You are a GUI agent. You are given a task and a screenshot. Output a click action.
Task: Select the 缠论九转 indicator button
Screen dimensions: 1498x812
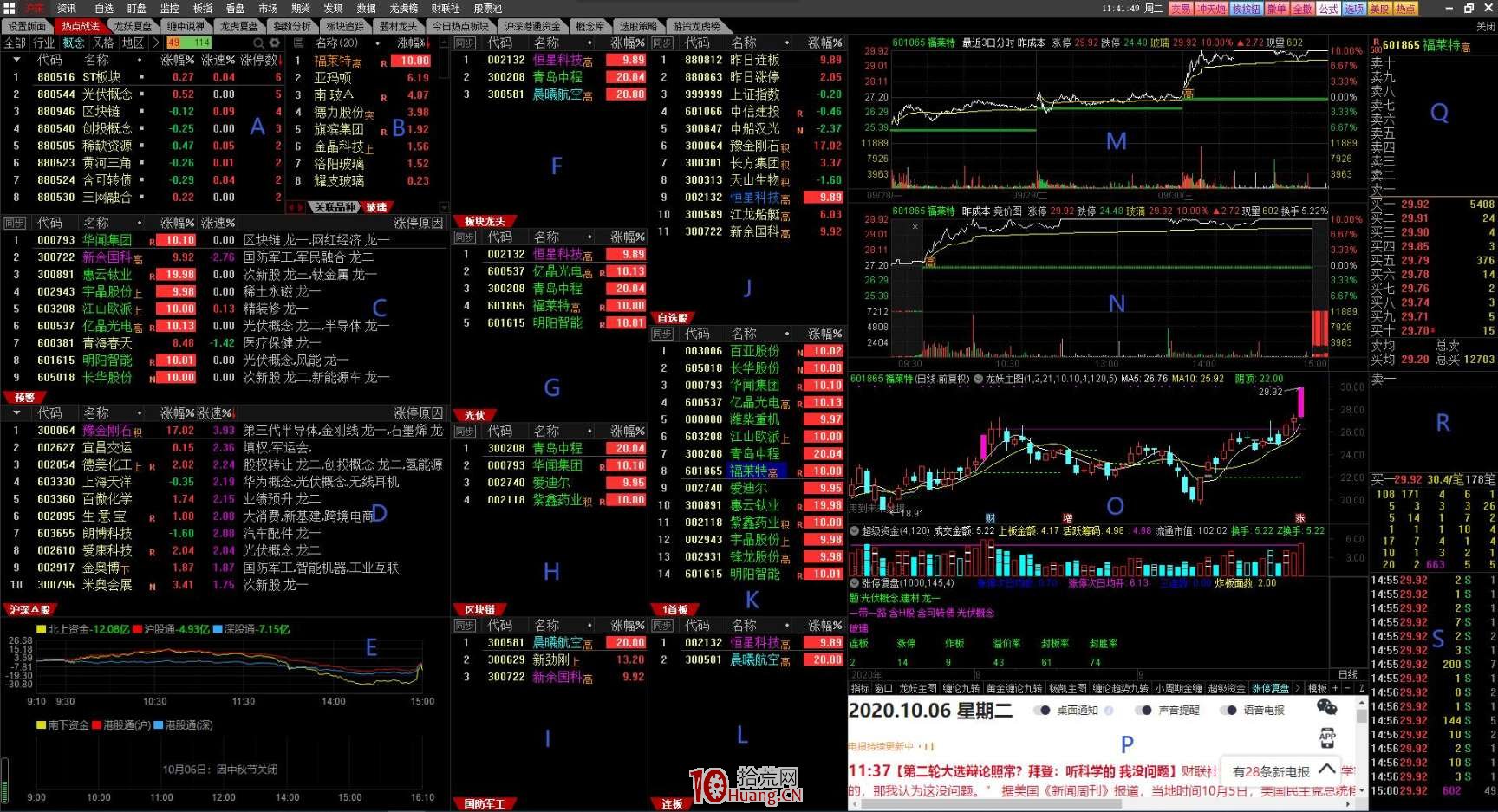click(x=961, y=688)
